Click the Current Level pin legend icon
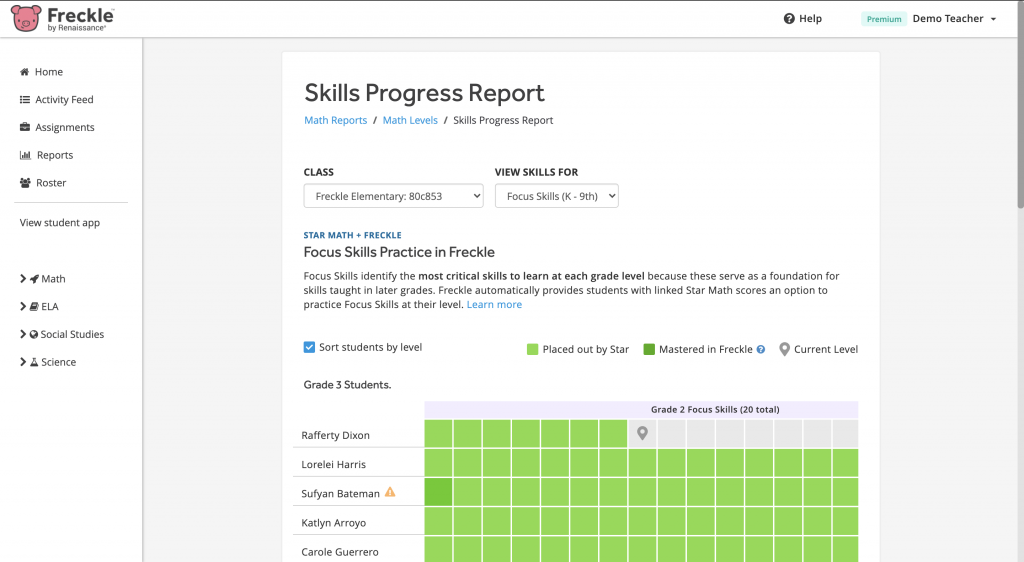 784,349
